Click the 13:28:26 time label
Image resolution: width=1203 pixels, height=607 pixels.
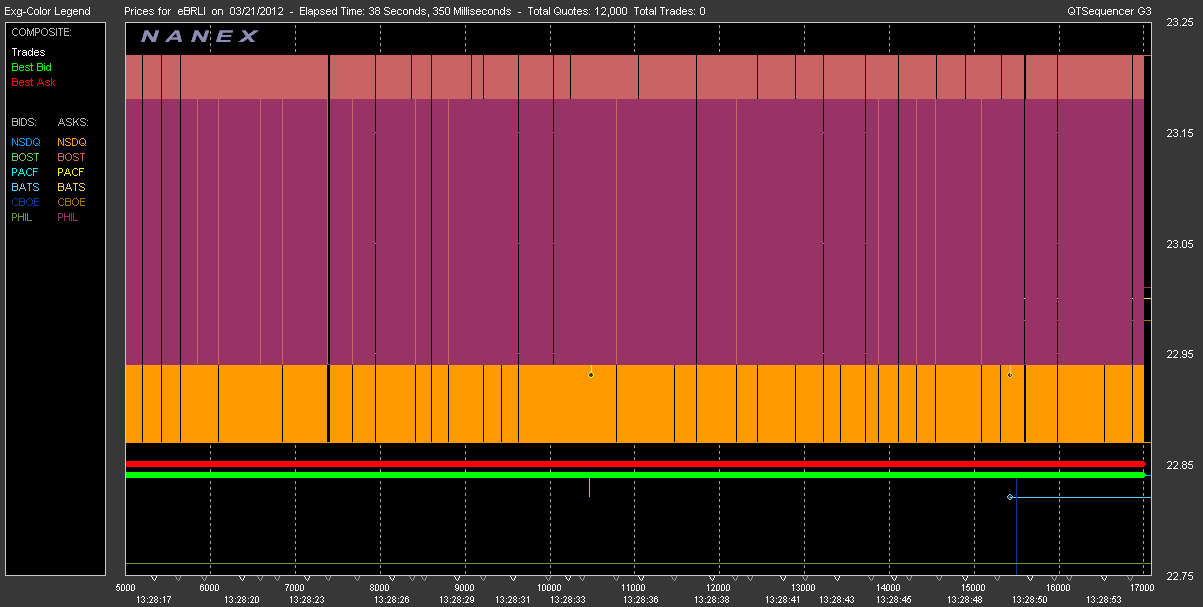[x=392, y=600]
